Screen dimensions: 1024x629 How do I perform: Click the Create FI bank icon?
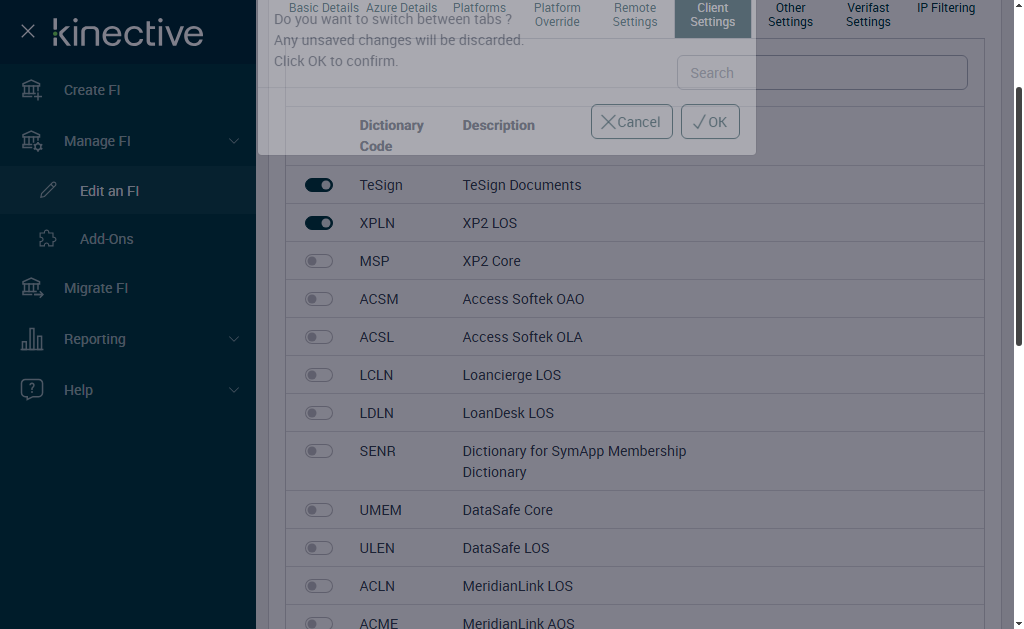coord(31,90)
